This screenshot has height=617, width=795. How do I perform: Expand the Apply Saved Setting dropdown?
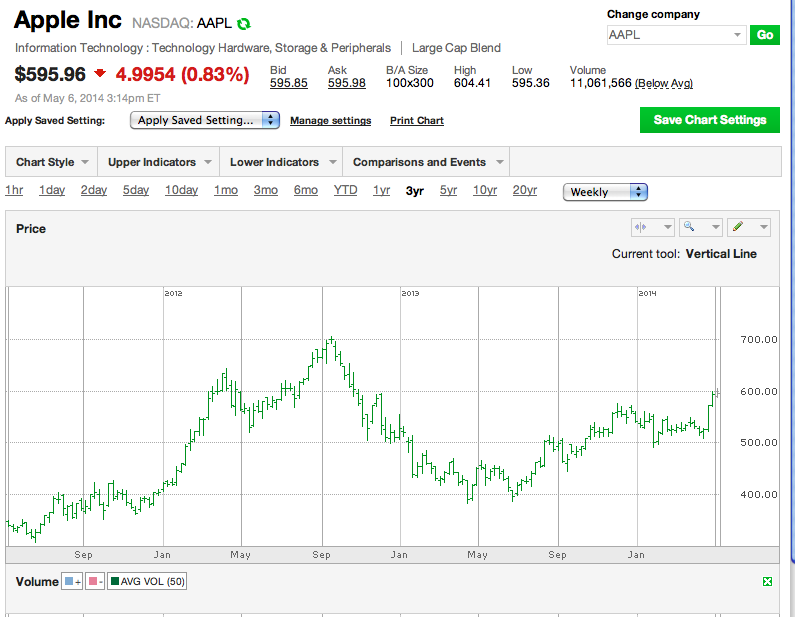205,120
